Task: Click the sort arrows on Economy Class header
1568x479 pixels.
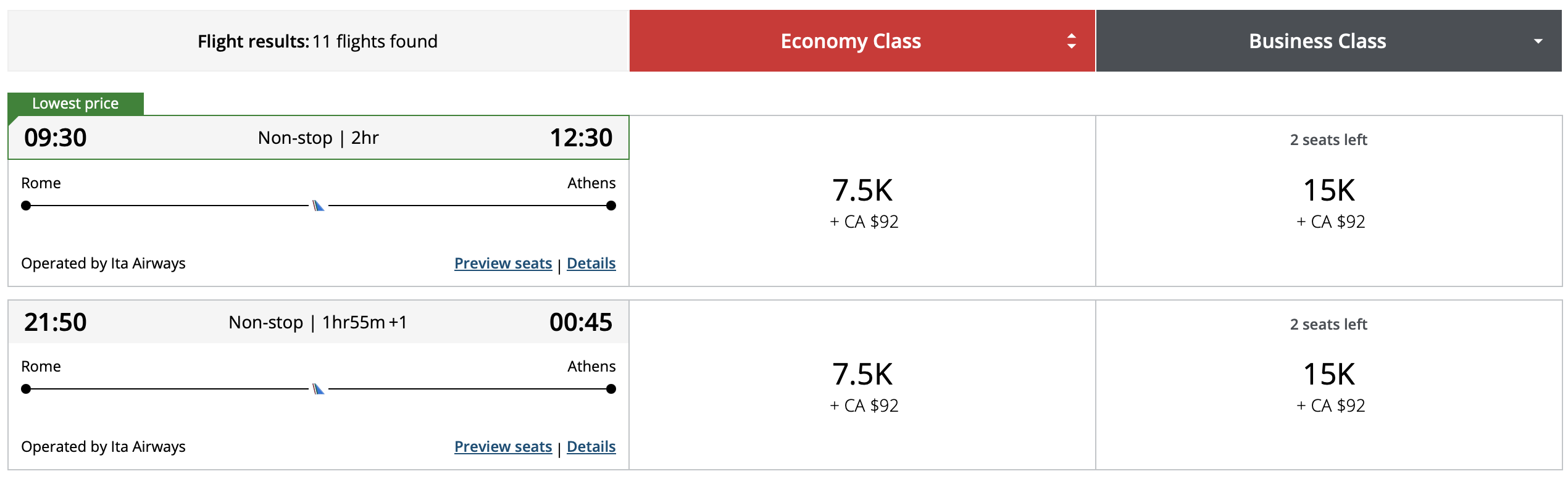Action: coord(1071,41)
